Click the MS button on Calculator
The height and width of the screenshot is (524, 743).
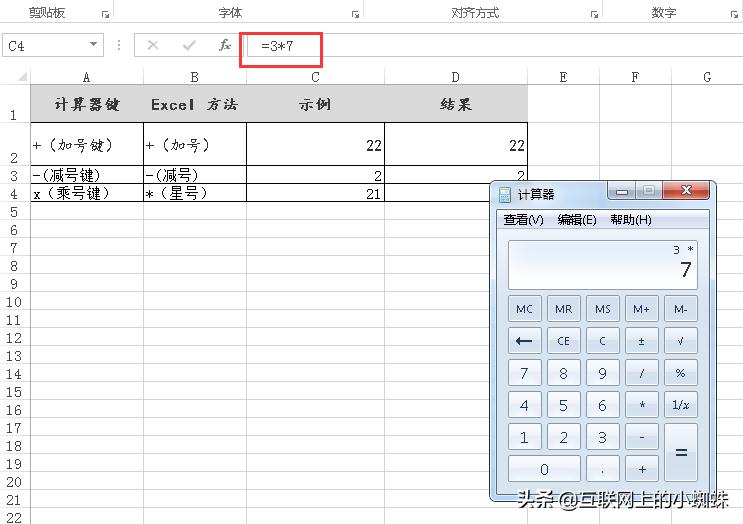pyautogui.click(x=603, y=308)
